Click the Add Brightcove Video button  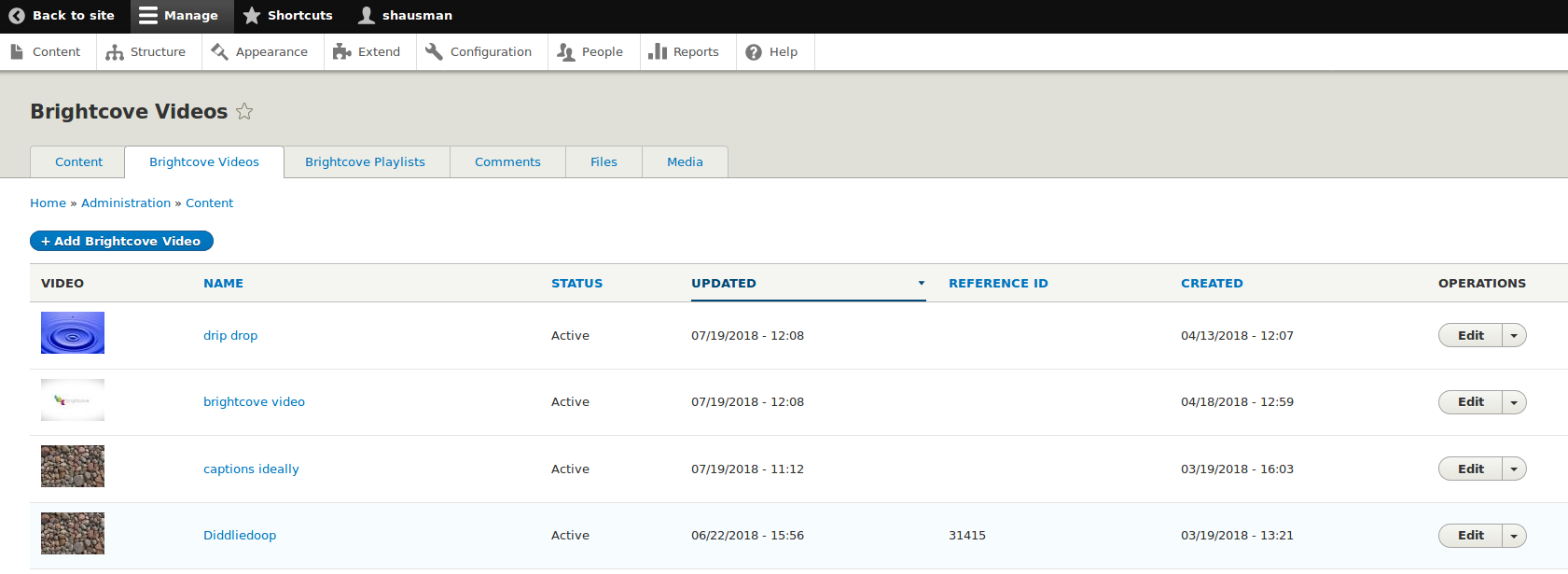(121, 242)
